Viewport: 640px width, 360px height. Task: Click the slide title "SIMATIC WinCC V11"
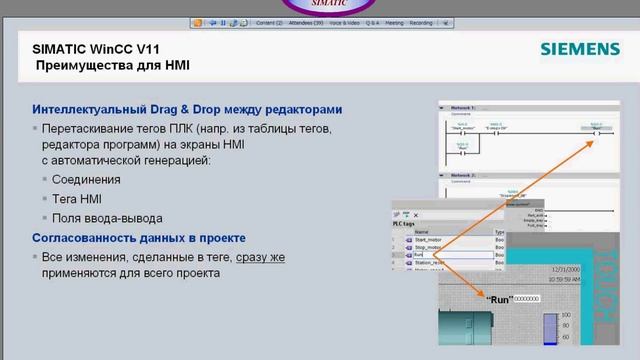96,49
